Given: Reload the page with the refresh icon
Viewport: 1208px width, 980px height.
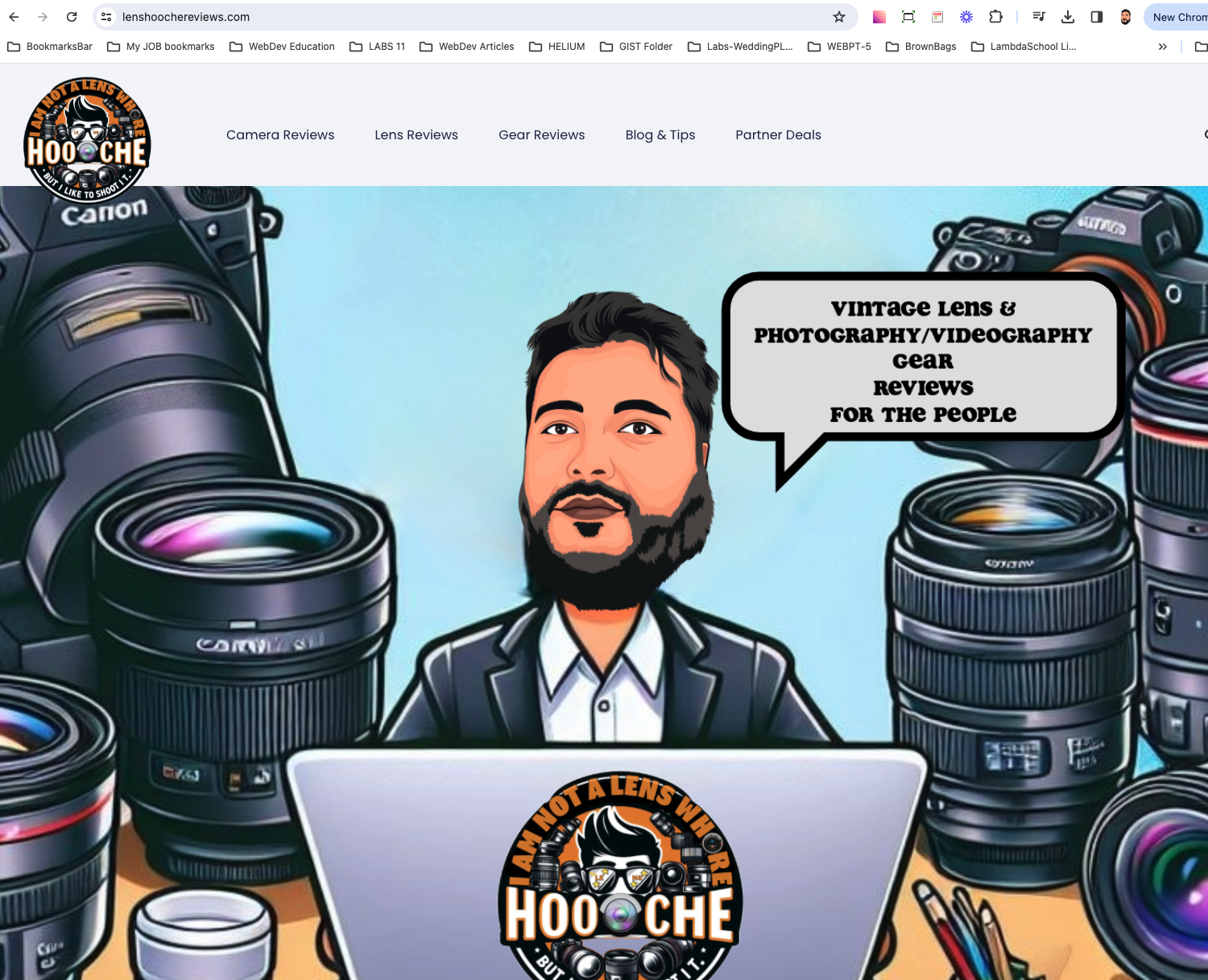Looking at the screenshot, I should point(72,17).
